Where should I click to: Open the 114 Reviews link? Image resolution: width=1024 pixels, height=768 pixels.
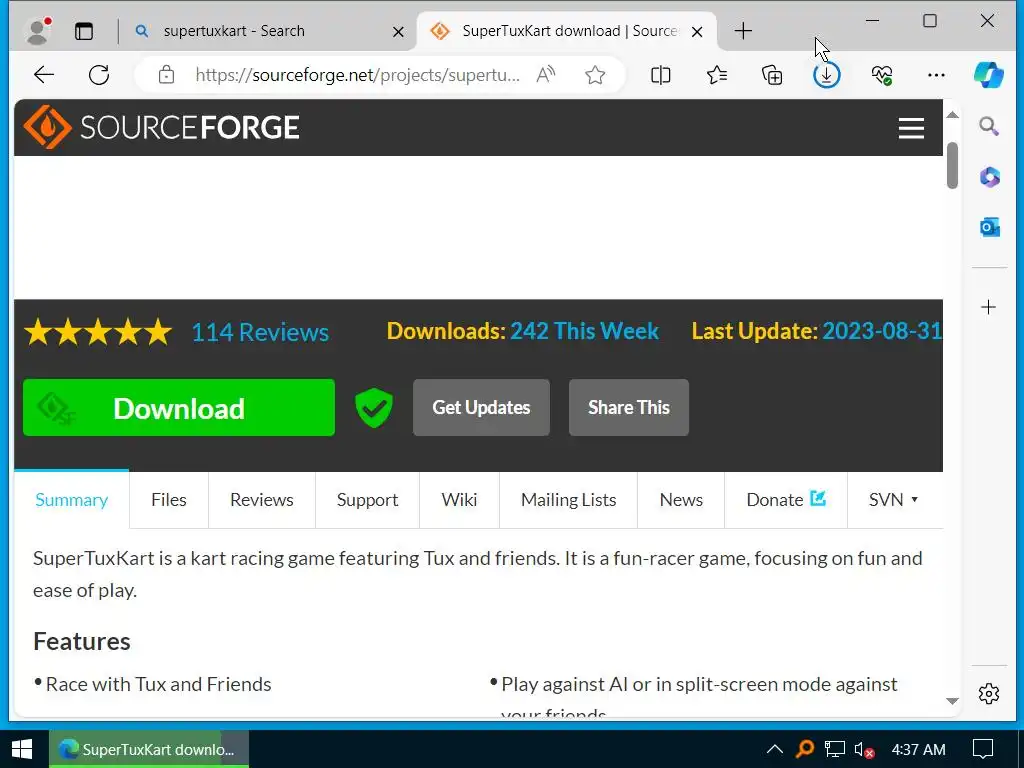pyautogui.click(x=260, y=332)
